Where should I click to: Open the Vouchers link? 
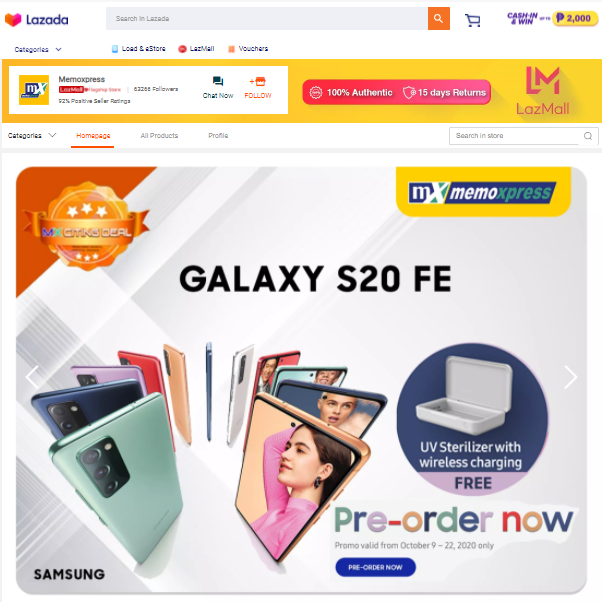pos(248,49)
